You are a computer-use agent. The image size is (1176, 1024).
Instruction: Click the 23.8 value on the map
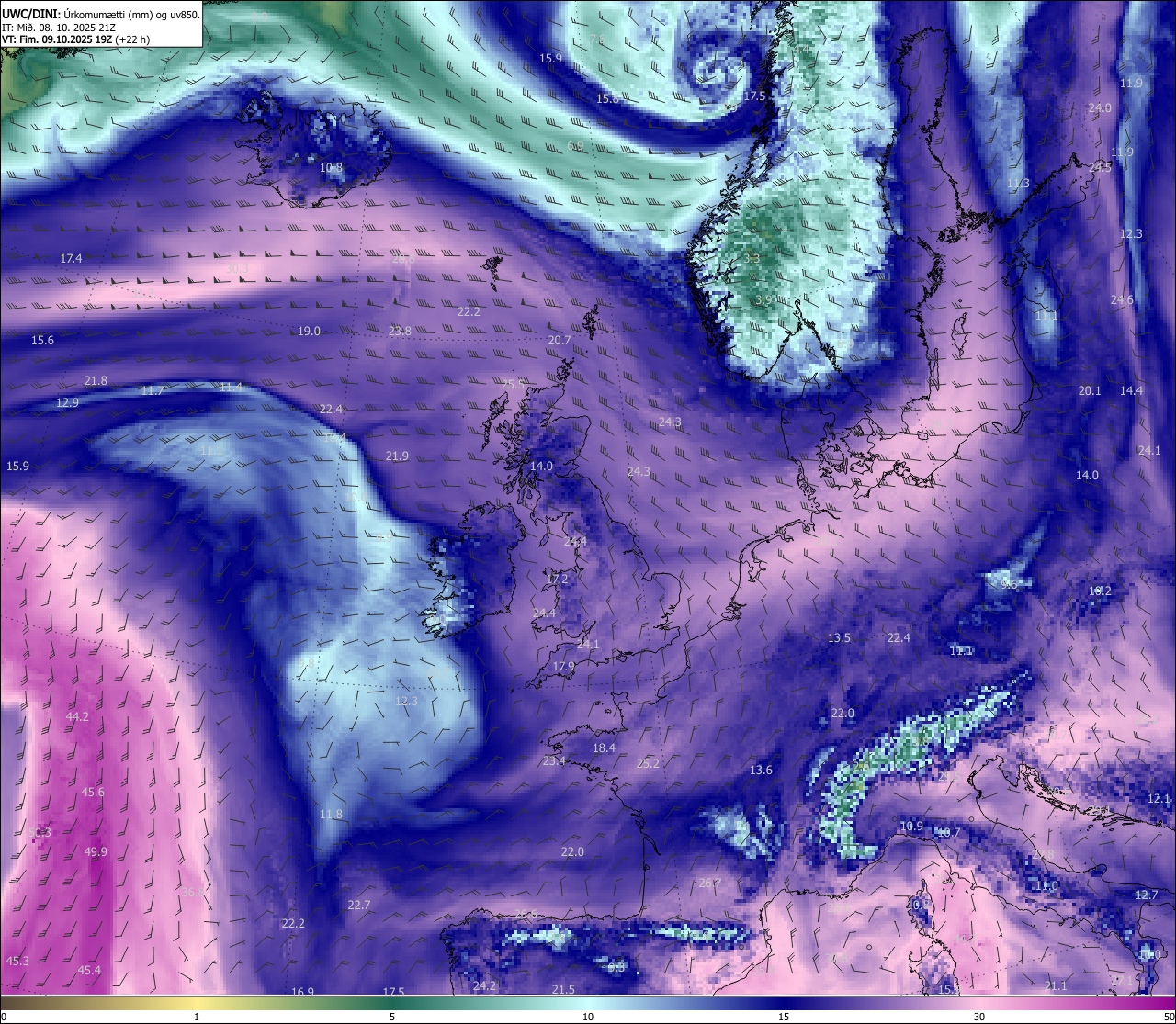(400, 332)
